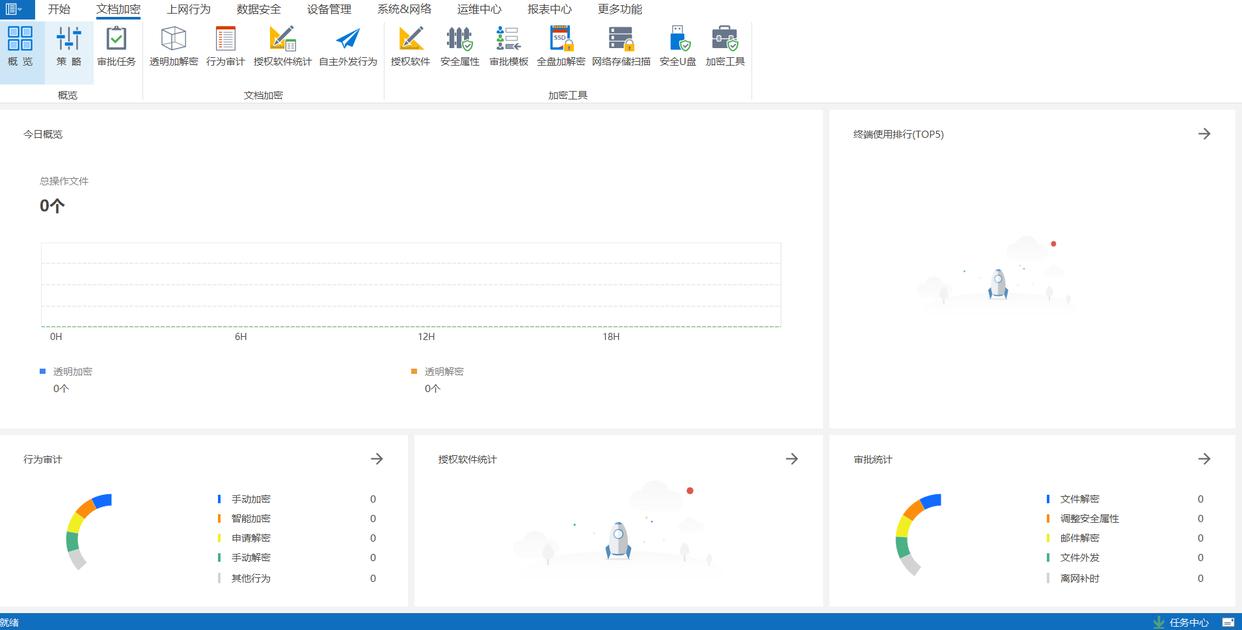Open 任务中心 in the status bar
This screenshot has height=630, width=1242.
tap(1181, 622)
